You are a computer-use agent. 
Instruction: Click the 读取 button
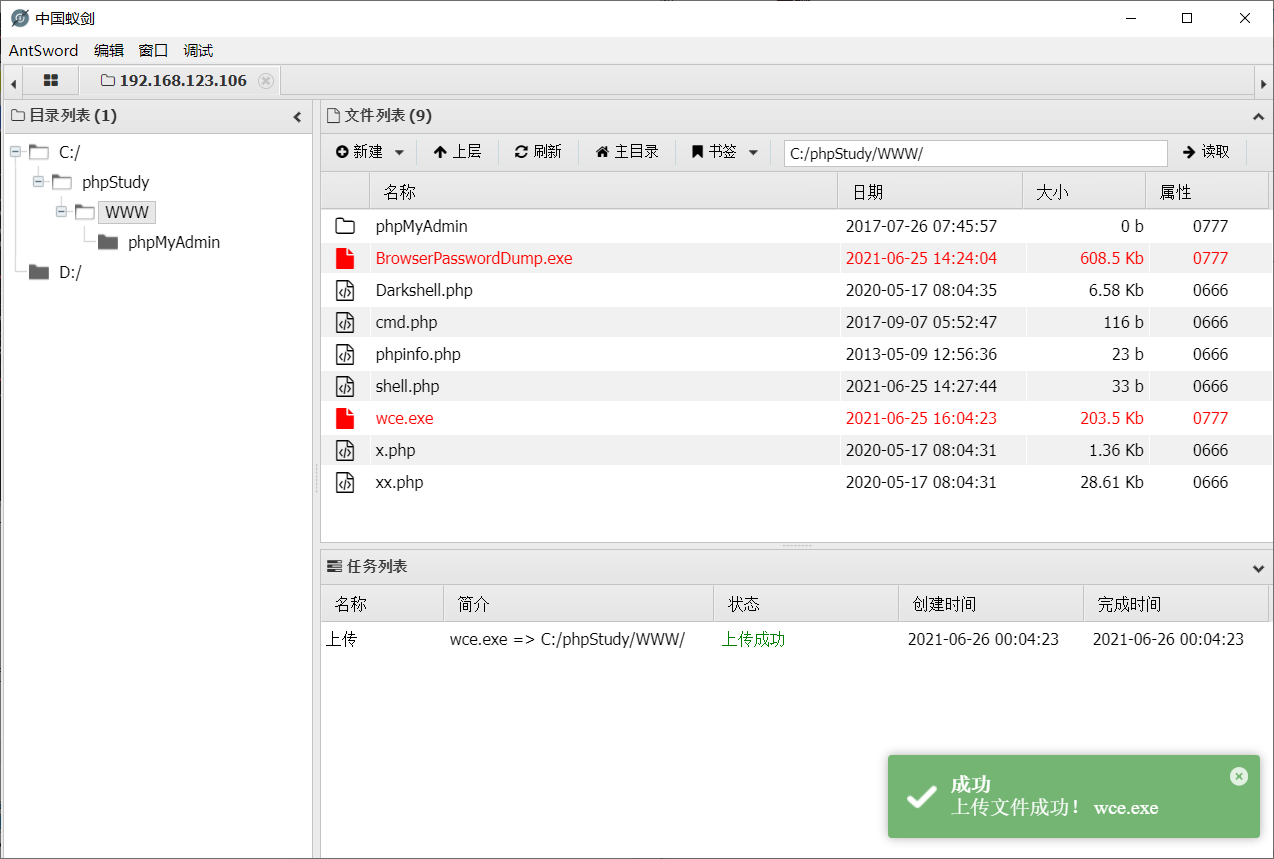click(x=1207, y=152)
